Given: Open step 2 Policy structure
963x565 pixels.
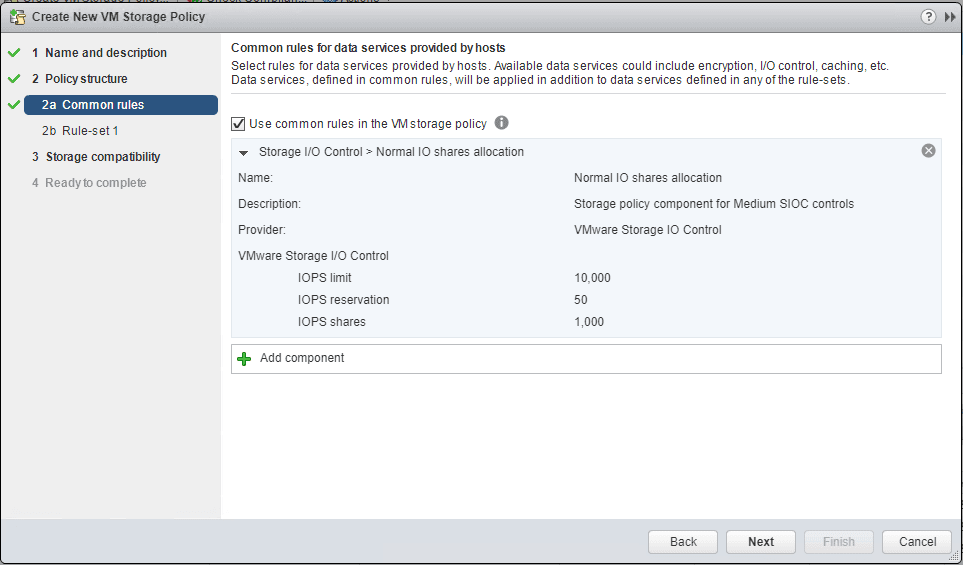Looking at the screenshot, I should [86, 79].
